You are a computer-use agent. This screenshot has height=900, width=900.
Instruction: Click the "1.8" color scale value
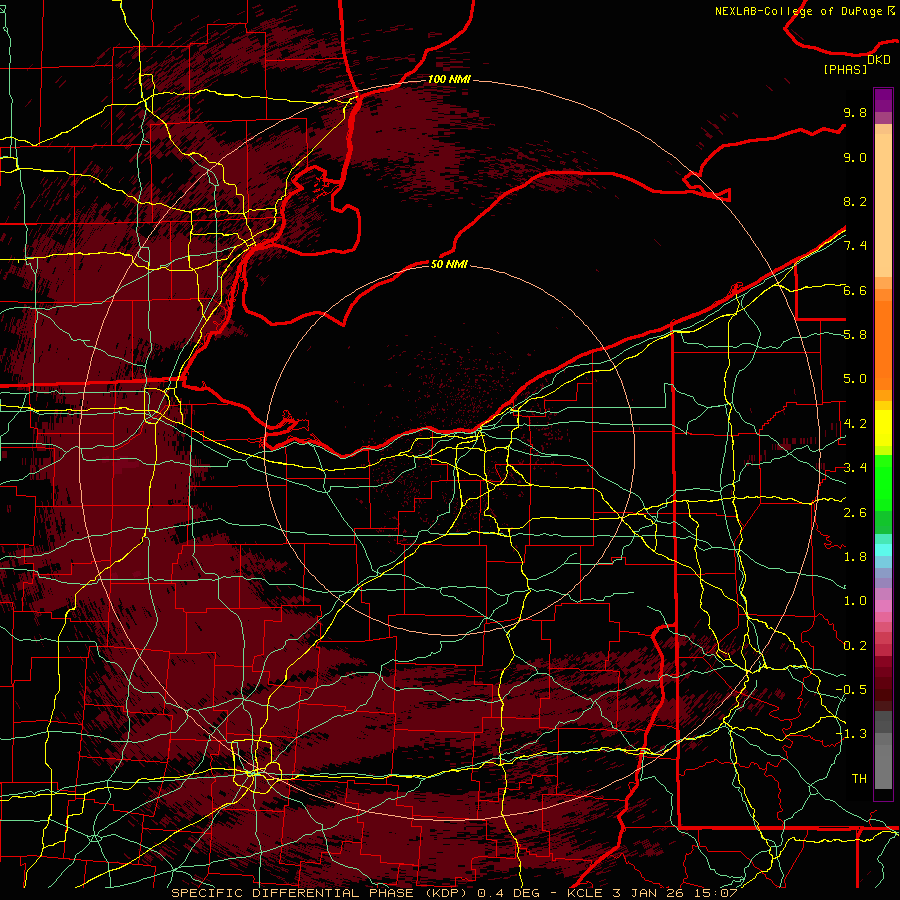[x=855, y=557]
